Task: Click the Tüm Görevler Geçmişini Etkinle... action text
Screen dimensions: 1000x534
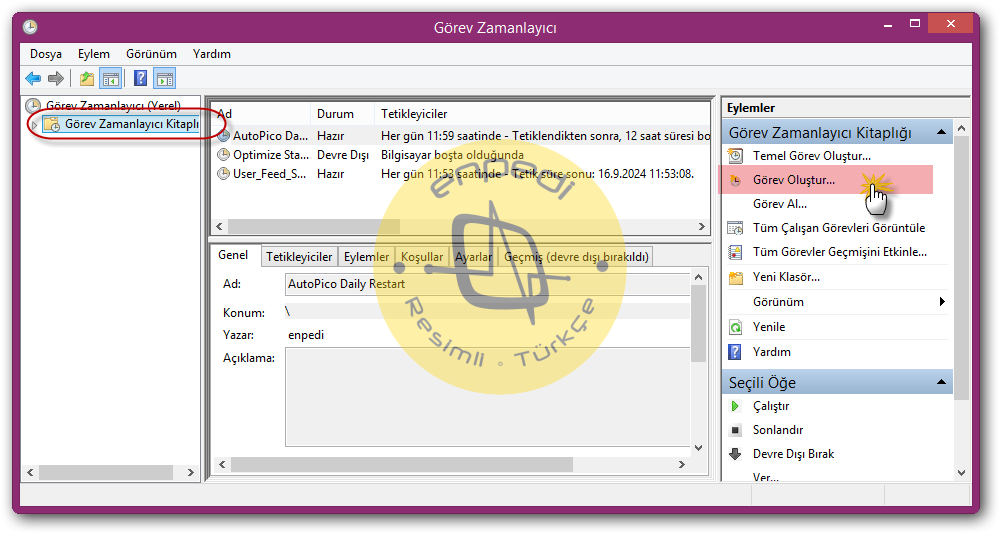Action: 840,252
